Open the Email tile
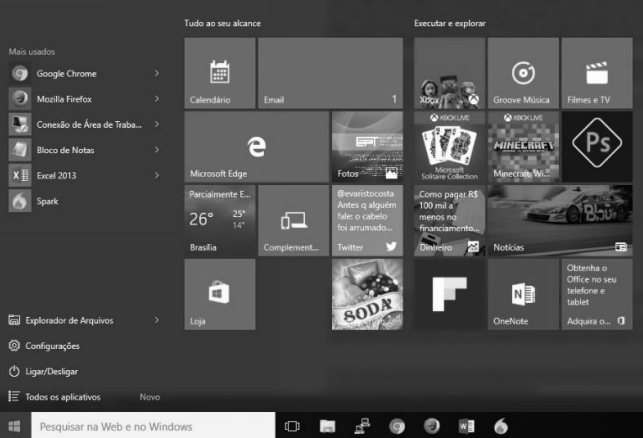Screen dimensions: 643x438 coord(331,73)
